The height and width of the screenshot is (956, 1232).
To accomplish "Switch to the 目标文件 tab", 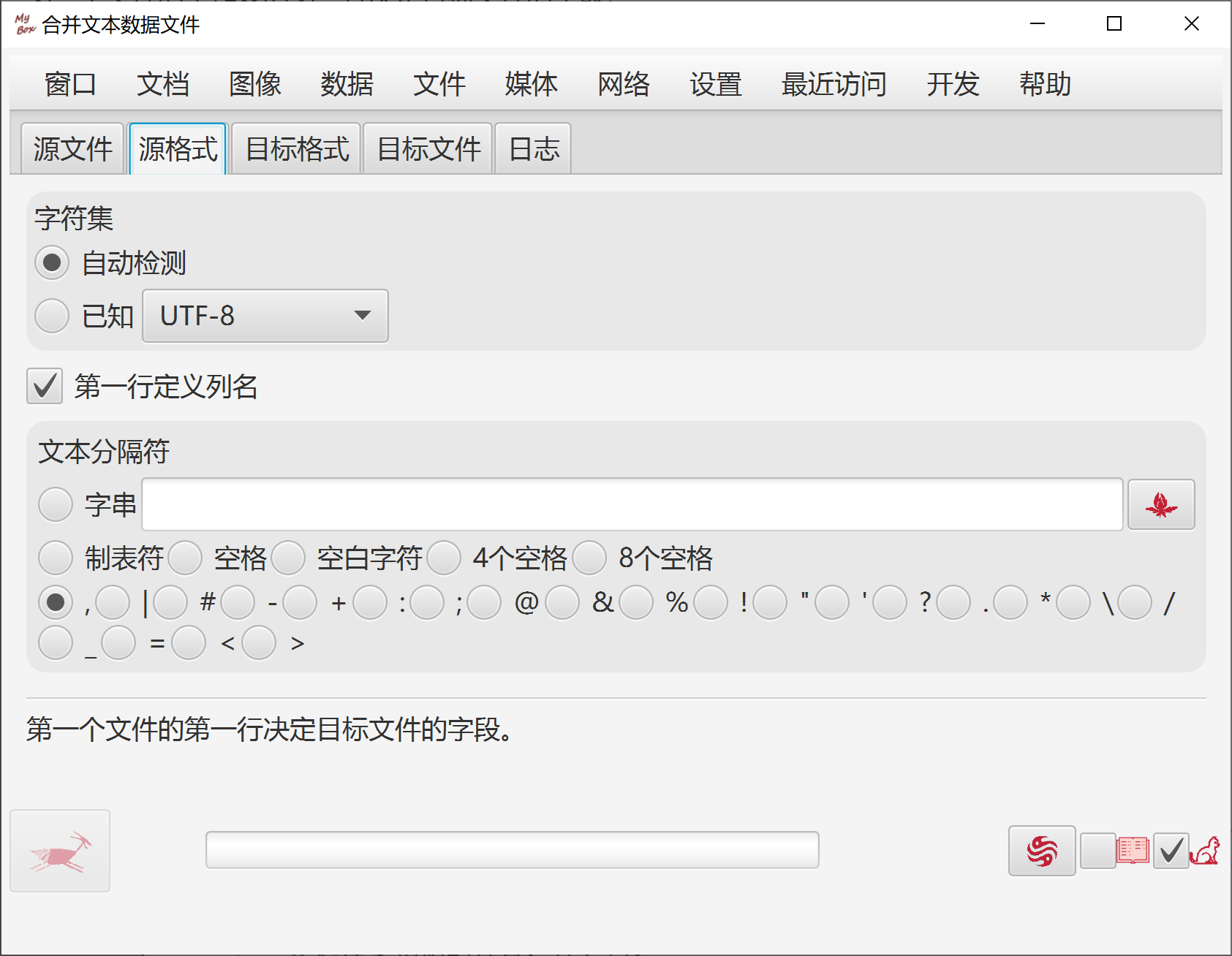I will (428, 149).
